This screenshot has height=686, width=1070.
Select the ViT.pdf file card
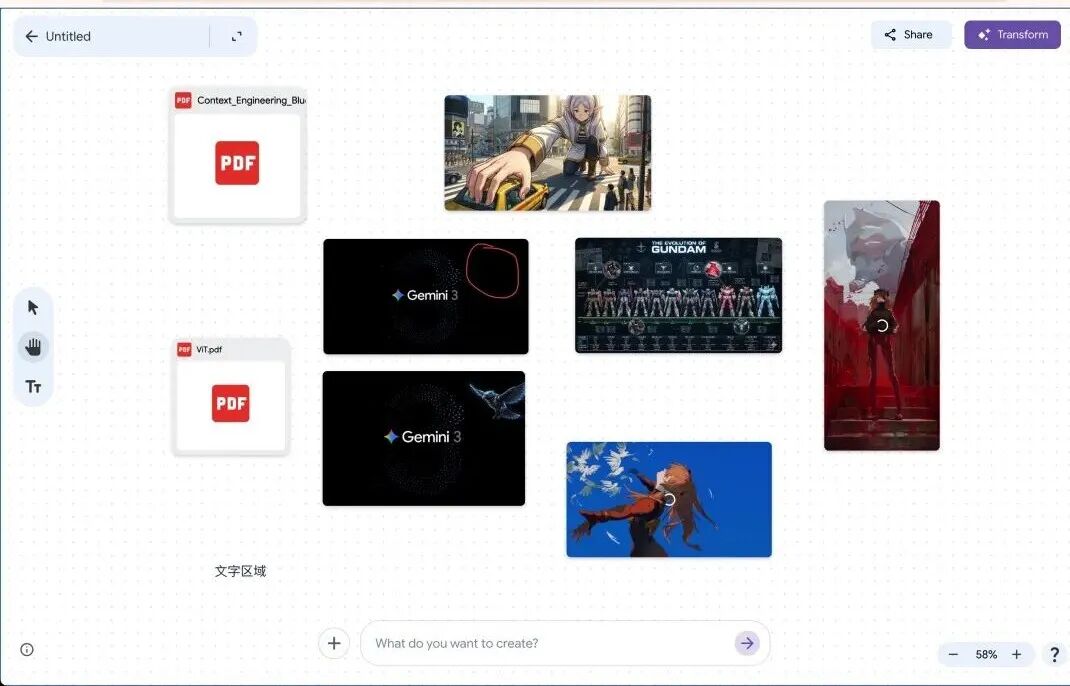tap(231, 397)
